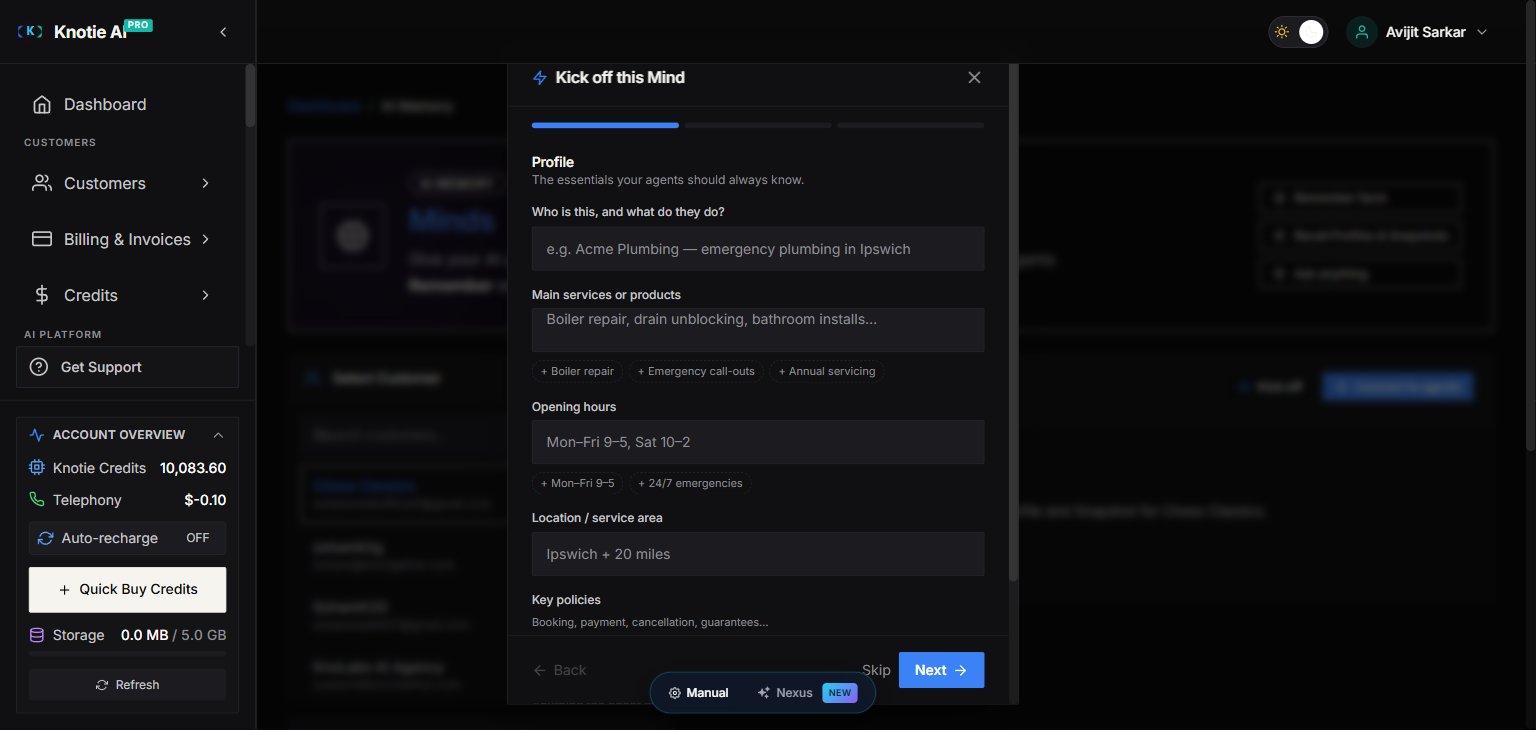Click the dialog vertical scrollbar
The width and height of the screenshot is (1536, 730).
pos(1013,323)
